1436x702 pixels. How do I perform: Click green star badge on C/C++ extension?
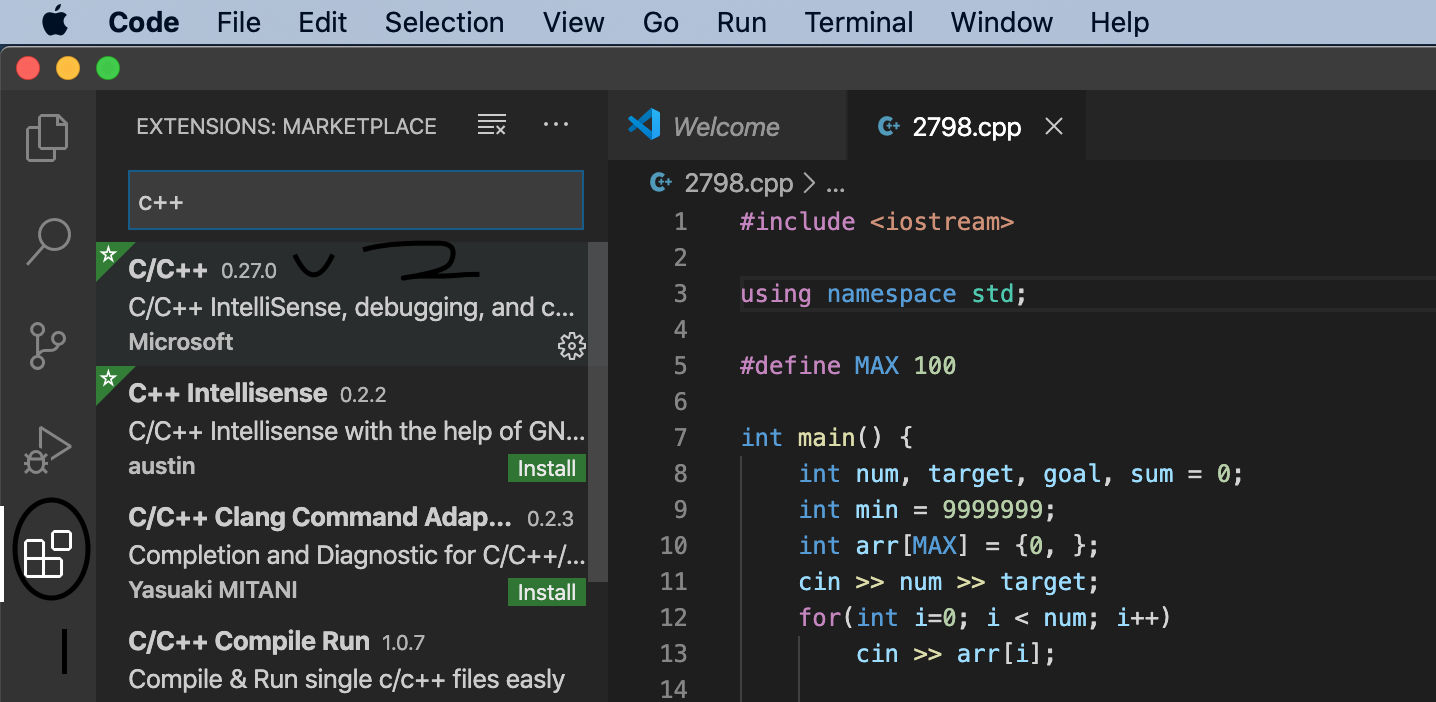(108, 254)
